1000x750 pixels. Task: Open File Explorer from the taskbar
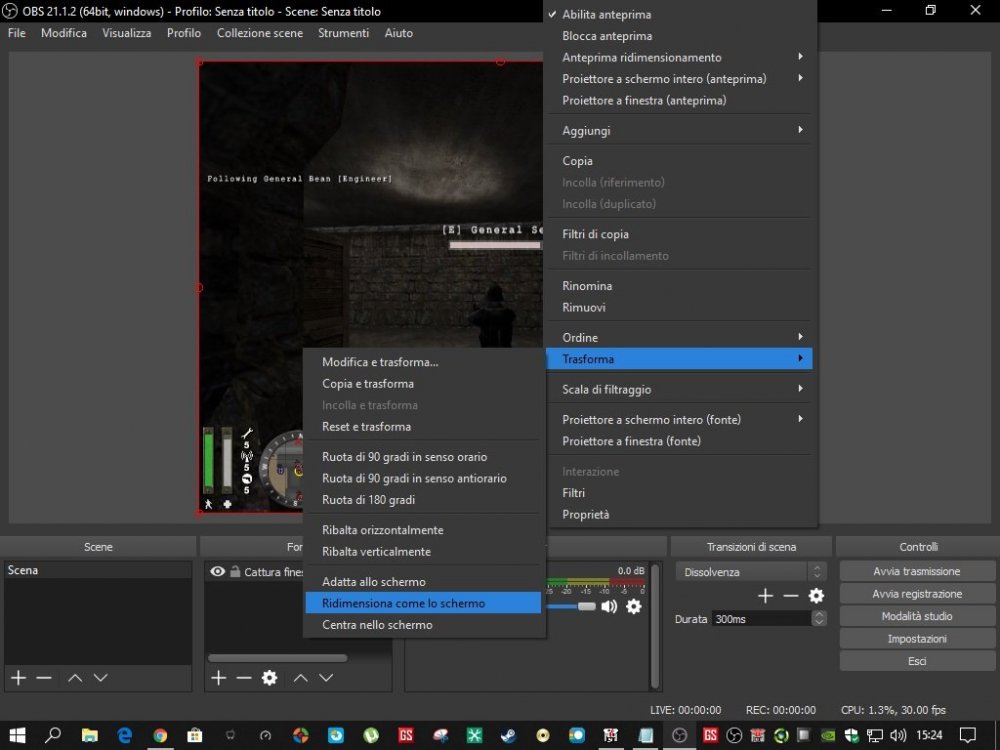pyautogui.click(x=89, y=735)
